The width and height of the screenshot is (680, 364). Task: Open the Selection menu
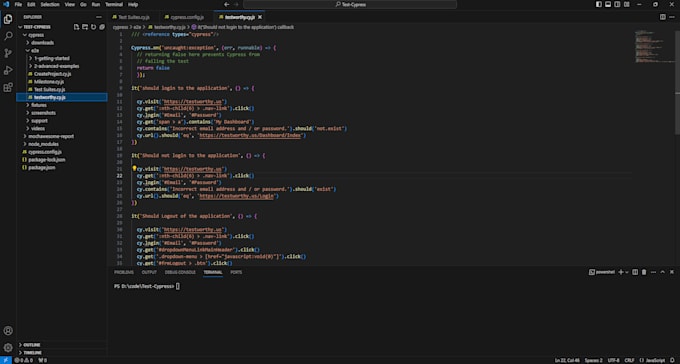(50, 4)
